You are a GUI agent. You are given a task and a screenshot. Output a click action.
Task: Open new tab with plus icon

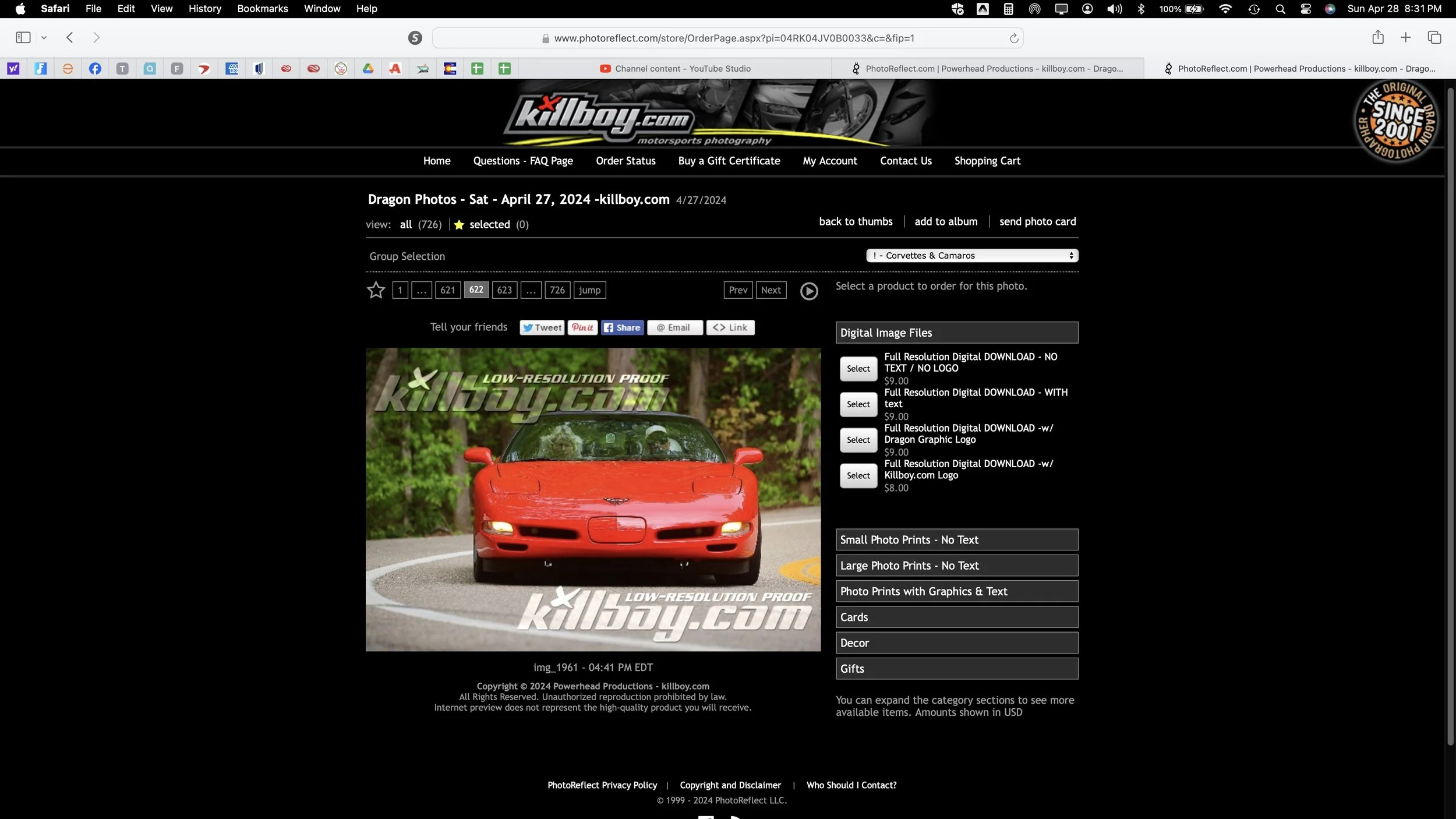click(1405, 38)
